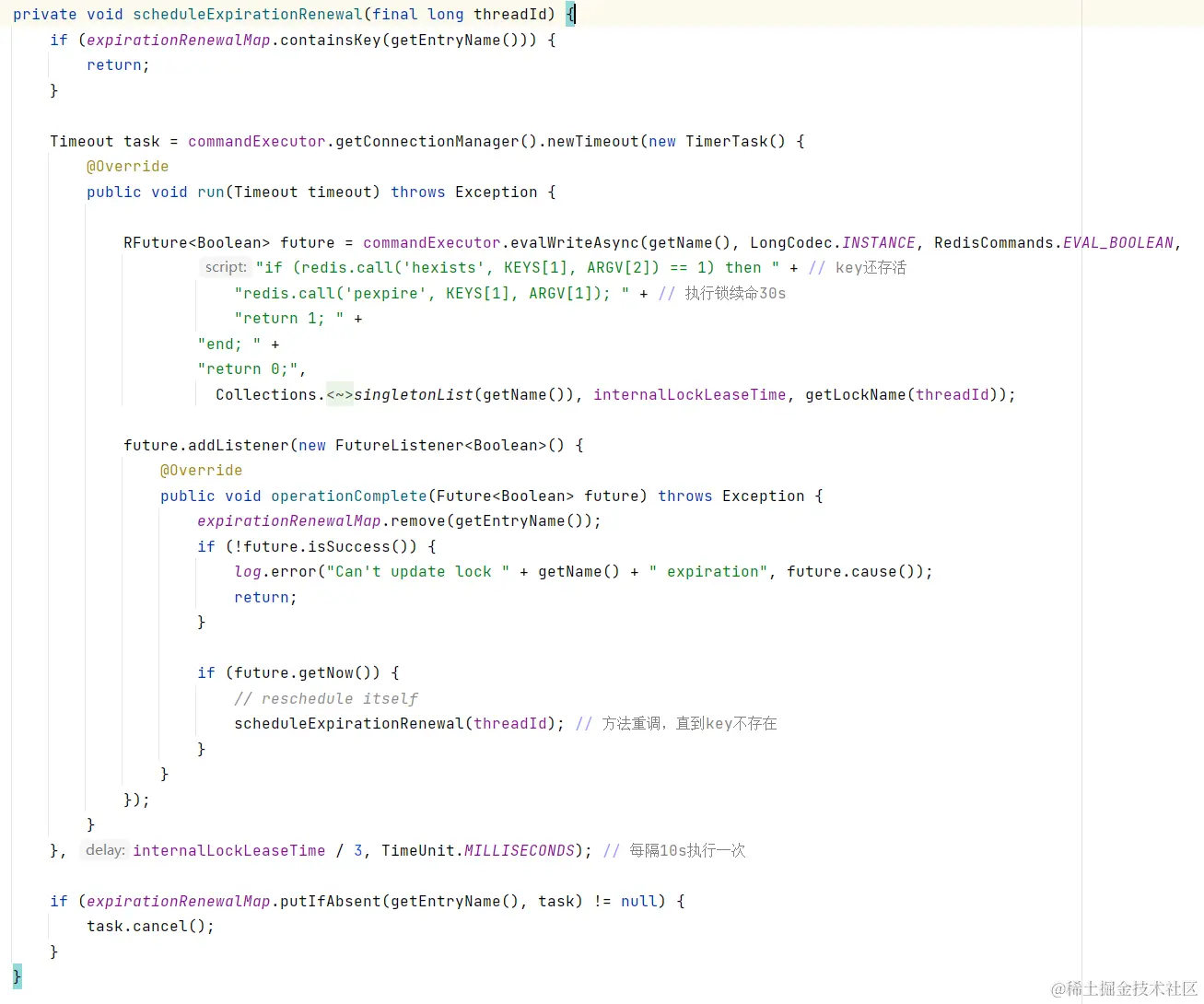Click task.cancel() statement

(x=151, y=927)
